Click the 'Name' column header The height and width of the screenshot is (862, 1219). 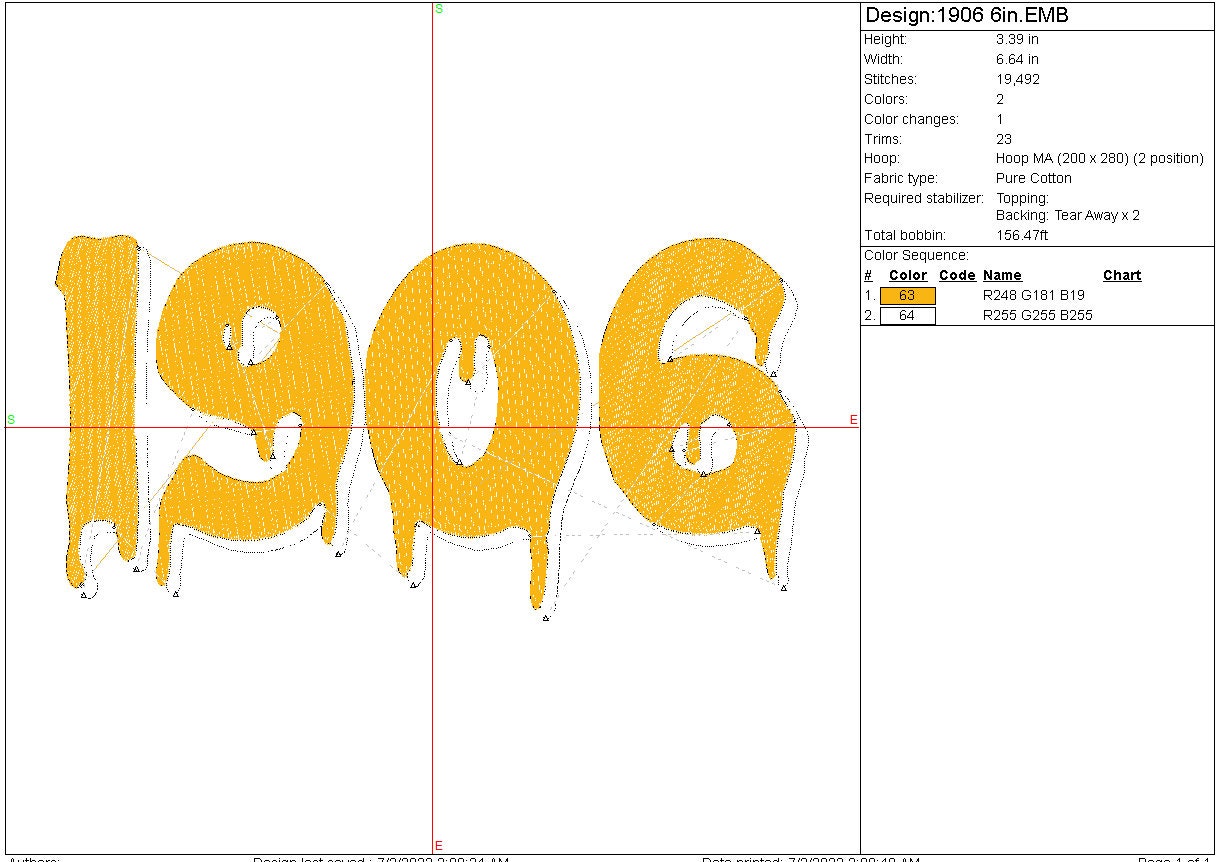coord(1002,276)
